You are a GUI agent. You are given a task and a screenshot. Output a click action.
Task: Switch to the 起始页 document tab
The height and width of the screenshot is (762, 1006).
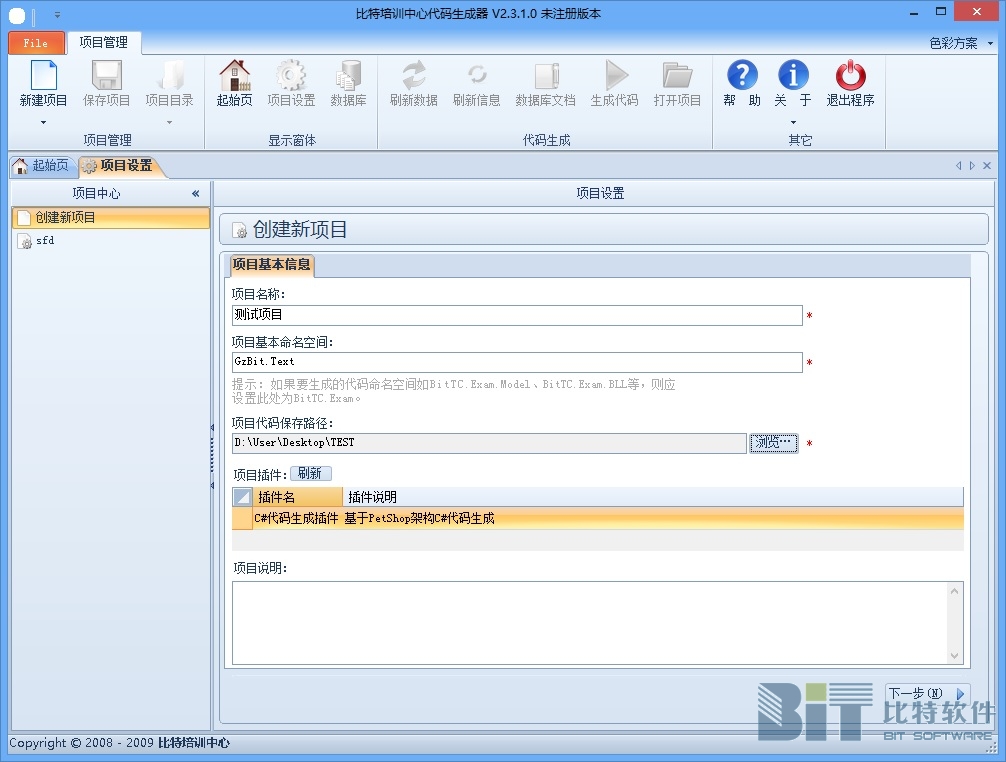41,165
